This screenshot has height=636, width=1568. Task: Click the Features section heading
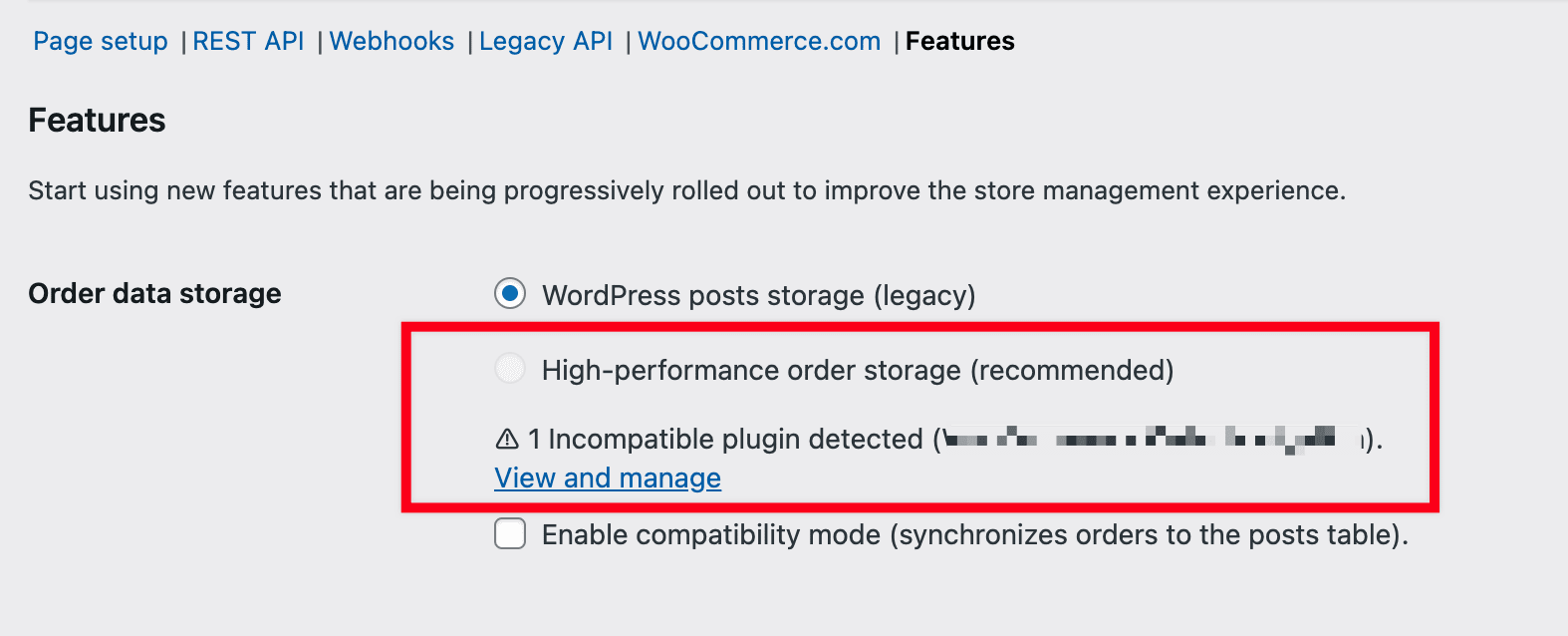pos(98,121)
